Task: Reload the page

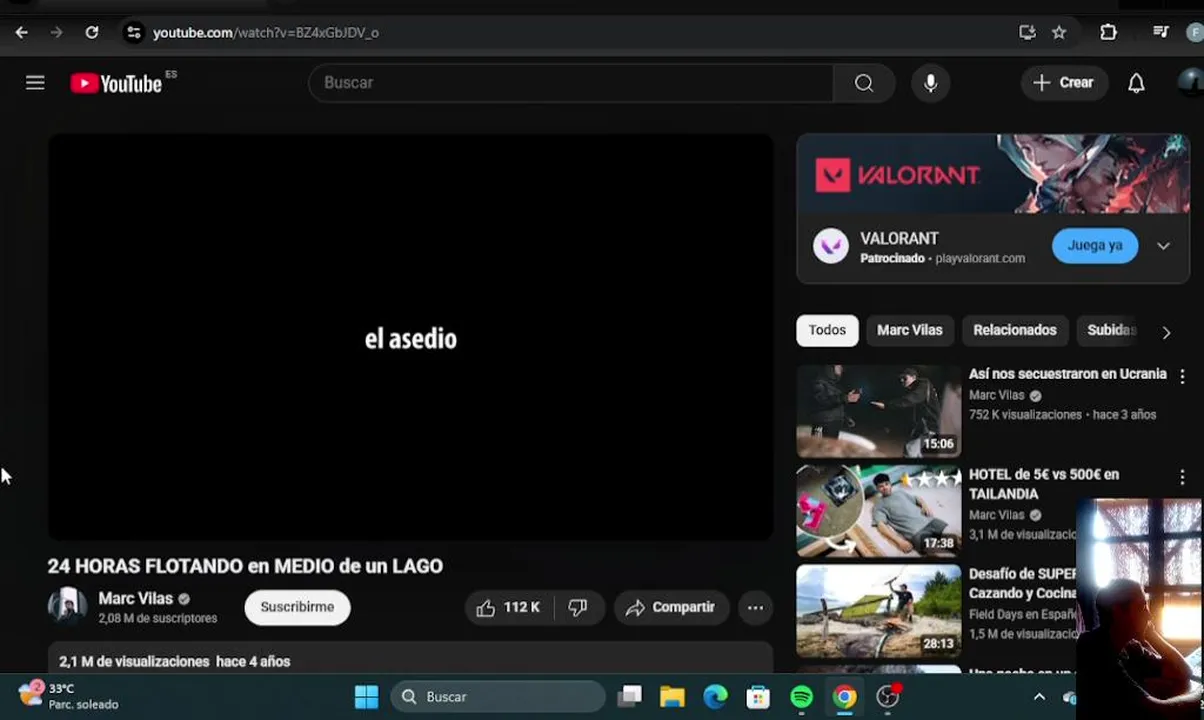Action: [x=91, y=32]
